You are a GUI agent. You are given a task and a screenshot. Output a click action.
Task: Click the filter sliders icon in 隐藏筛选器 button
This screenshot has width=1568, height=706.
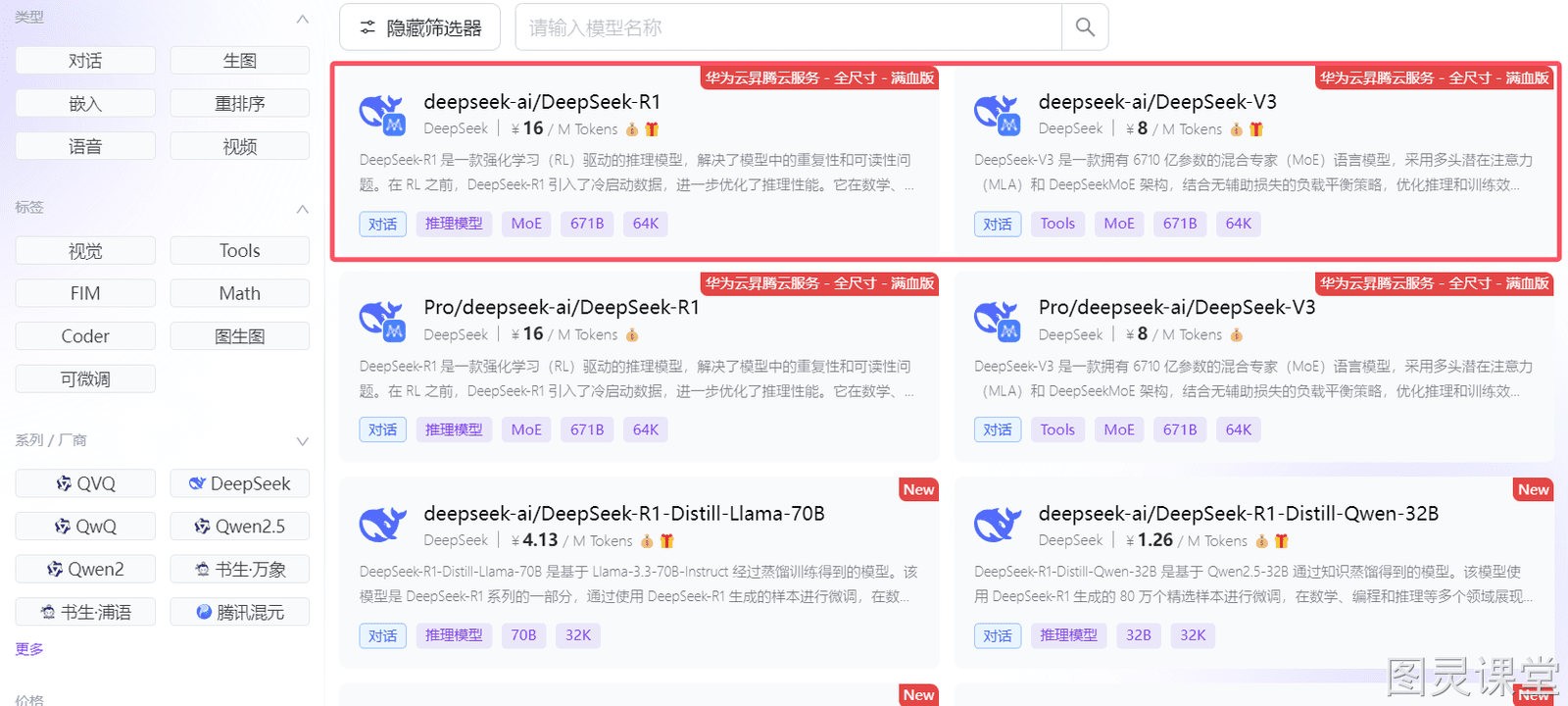(367, 27)
